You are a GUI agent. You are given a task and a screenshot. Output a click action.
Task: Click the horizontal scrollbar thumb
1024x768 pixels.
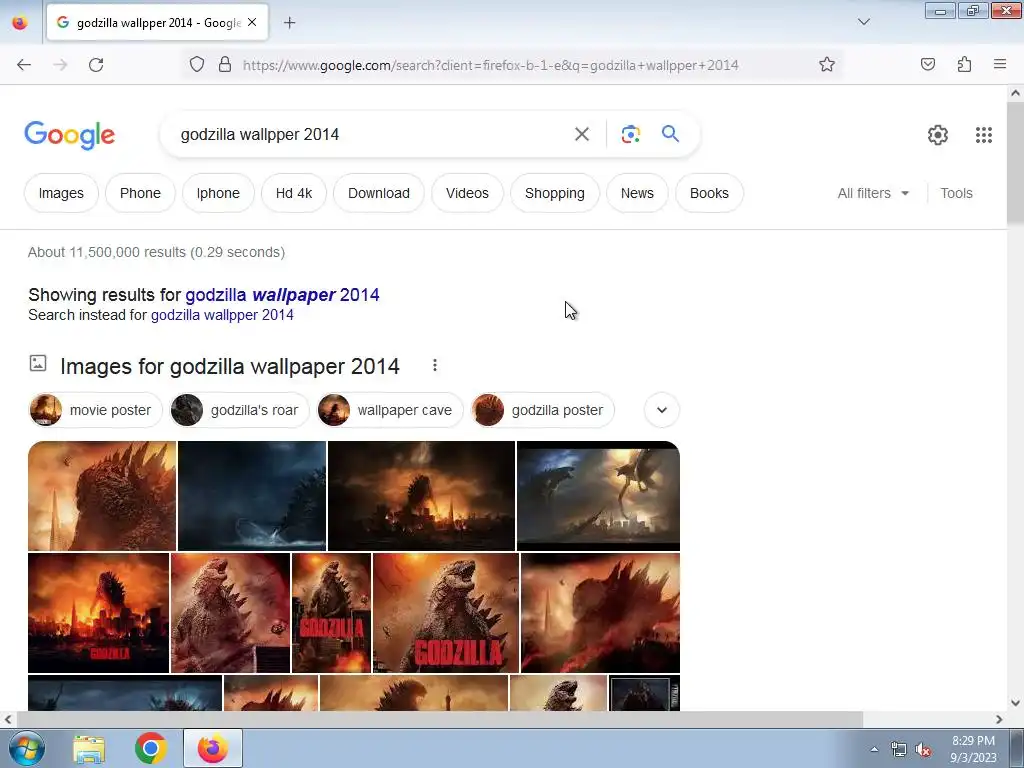pos(439,719)
